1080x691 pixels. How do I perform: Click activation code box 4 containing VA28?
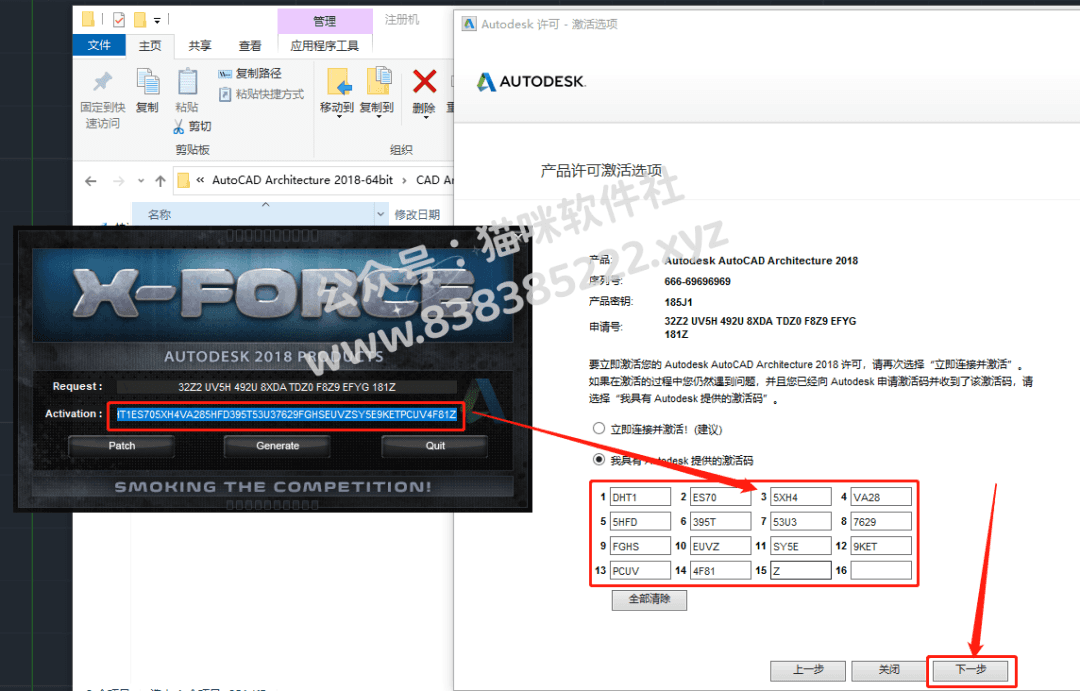pos(881,497)
